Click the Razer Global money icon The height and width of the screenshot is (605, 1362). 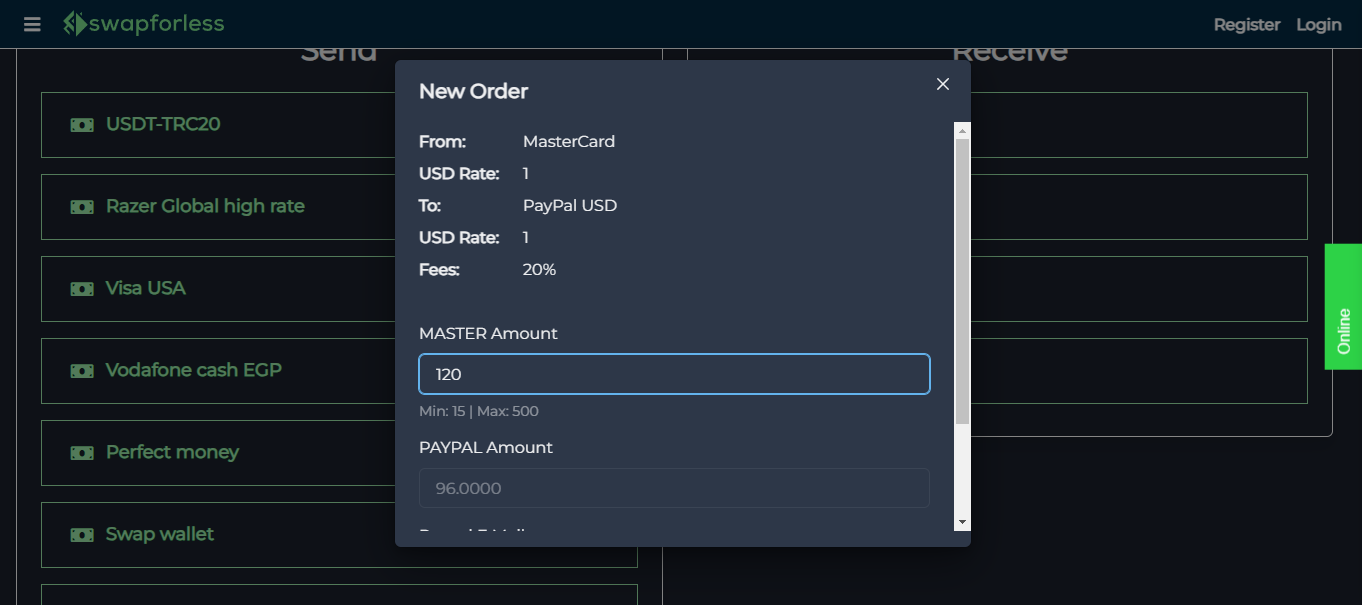[x=82, y=207]
